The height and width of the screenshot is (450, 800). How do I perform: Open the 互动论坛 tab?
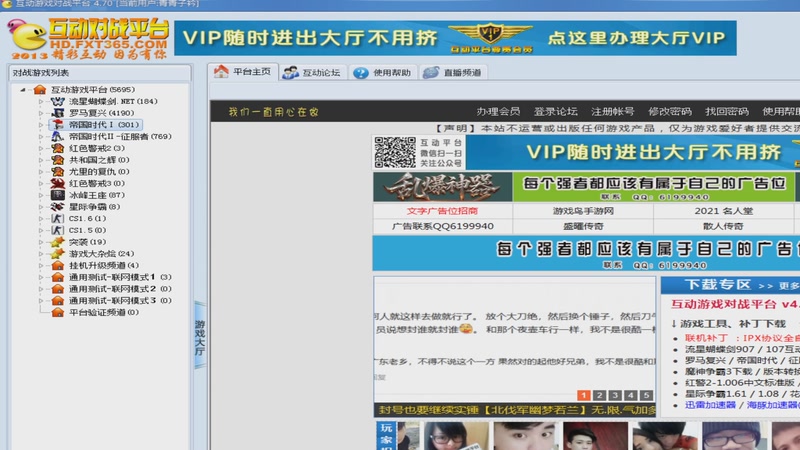pos(312,72)
